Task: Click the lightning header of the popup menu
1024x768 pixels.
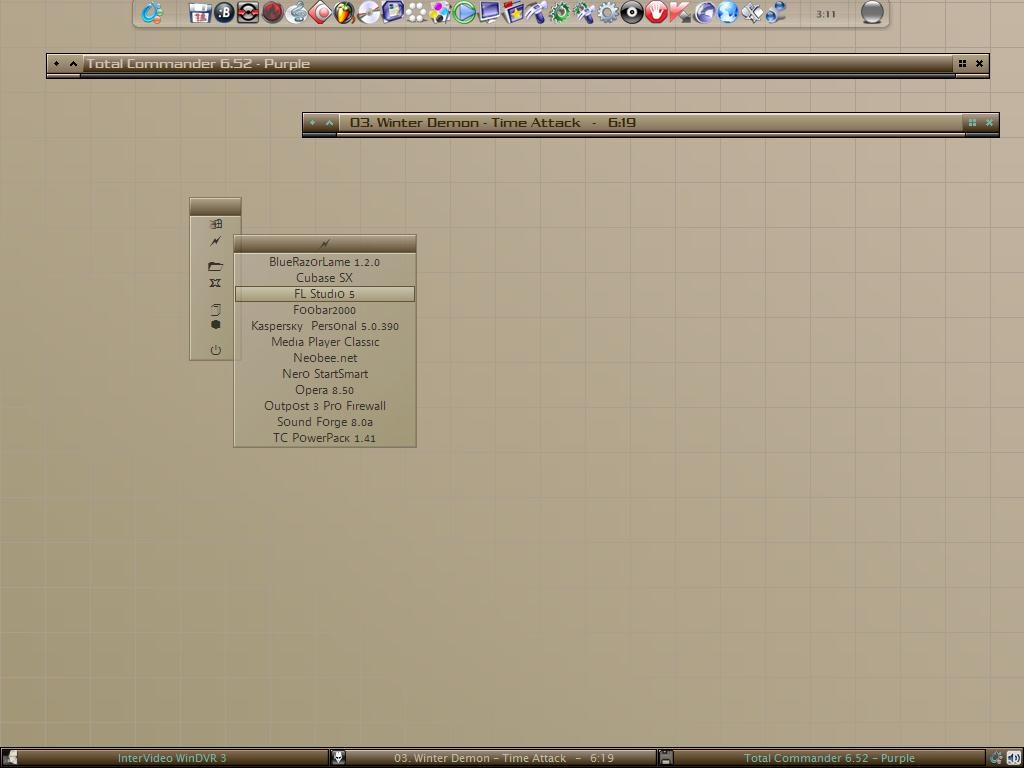Action: click(325, 244)
